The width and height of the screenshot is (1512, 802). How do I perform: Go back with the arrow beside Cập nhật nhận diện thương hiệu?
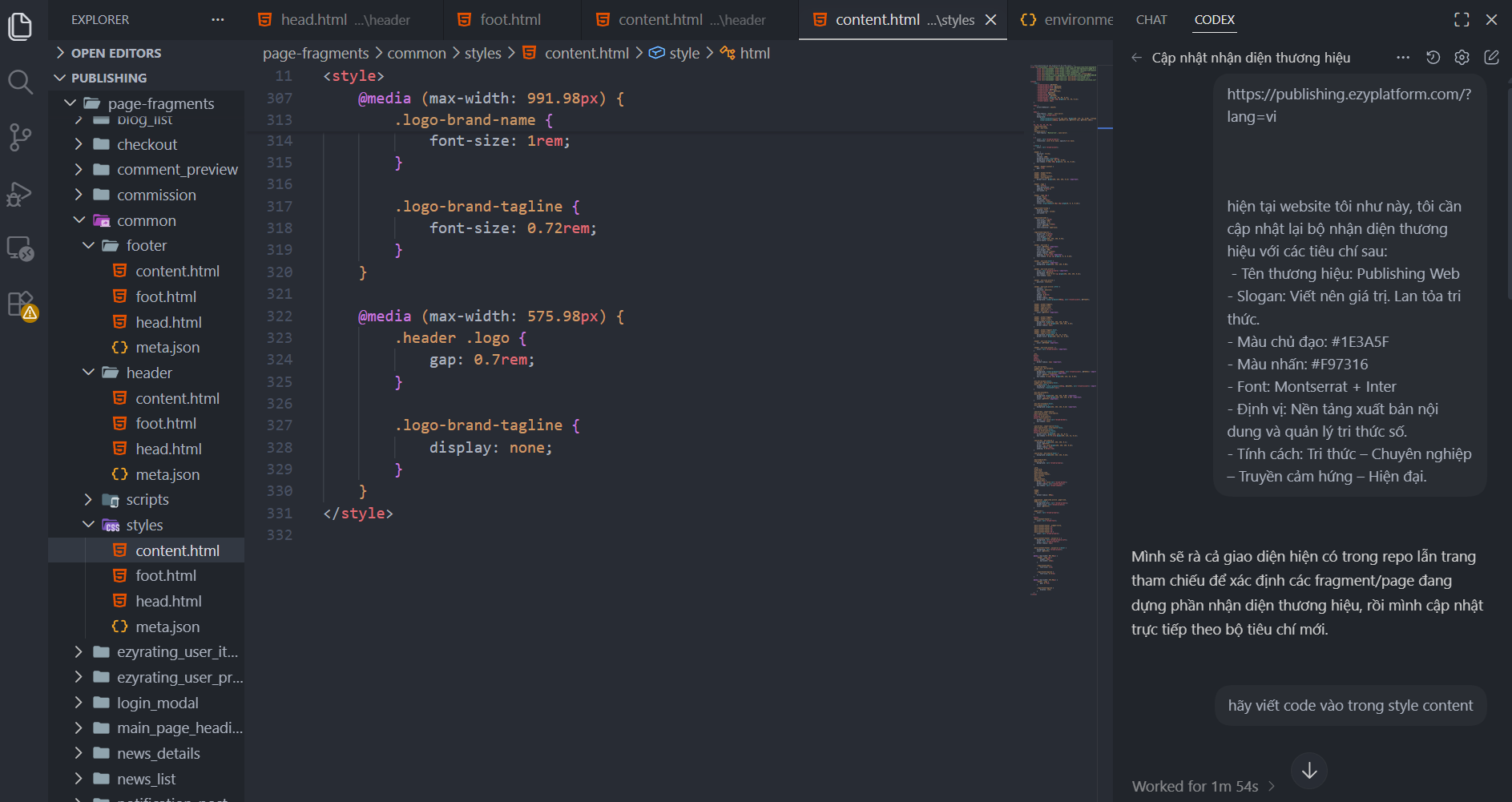coord(1136,58)
